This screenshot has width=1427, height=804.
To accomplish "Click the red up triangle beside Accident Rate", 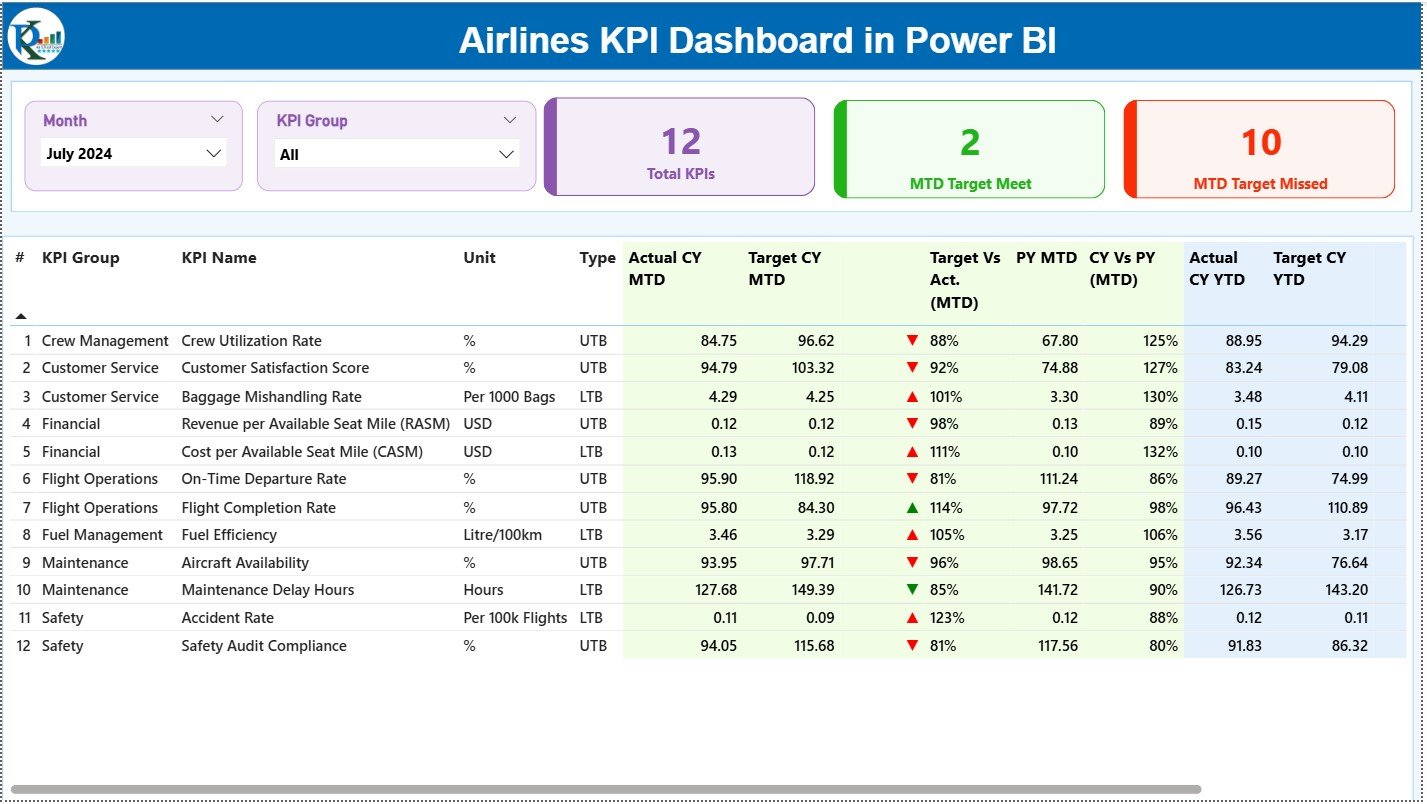I will pos(912,617).
